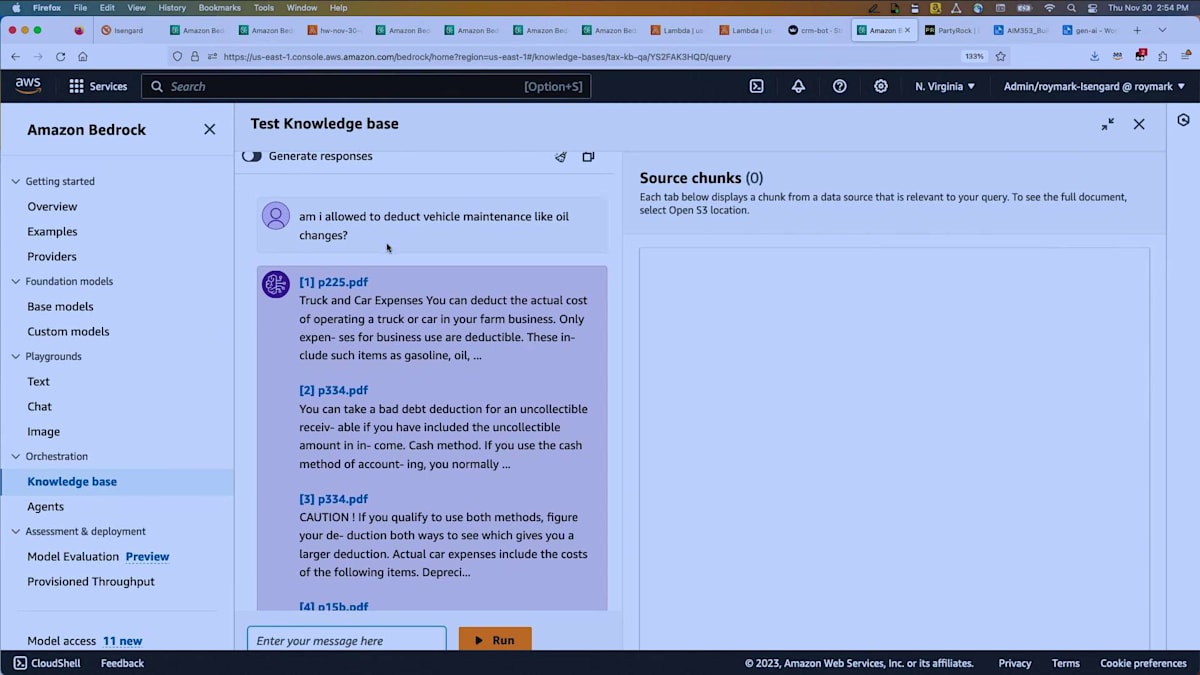This screenshot has width=1200, height=675.
Task: Open the notifications bell icon
Action: 798,86
